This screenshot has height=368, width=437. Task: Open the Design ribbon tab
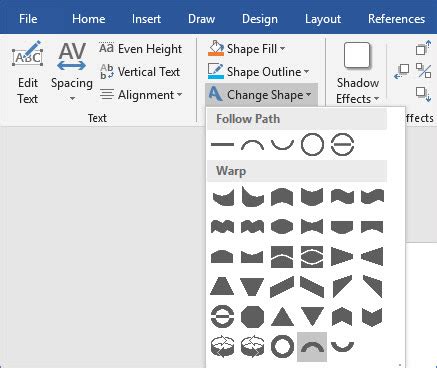260,19
